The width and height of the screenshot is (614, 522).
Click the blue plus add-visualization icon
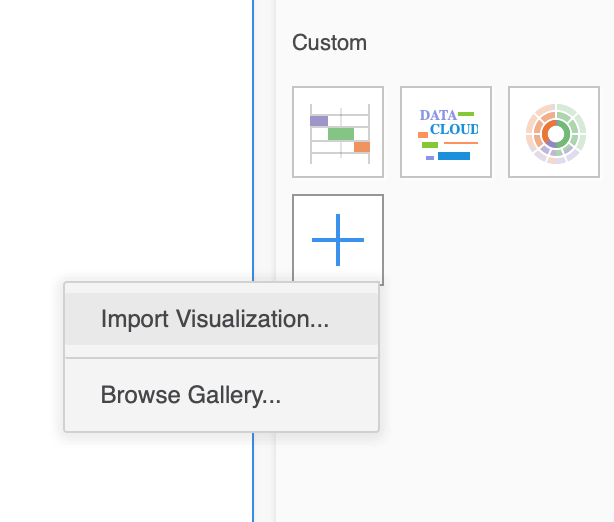click(x=338, y=240)
